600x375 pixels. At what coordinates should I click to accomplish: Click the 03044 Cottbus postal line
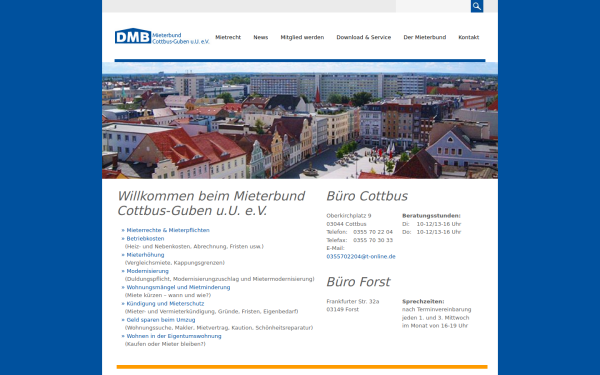pyautogui.click(x=346, y=224)
